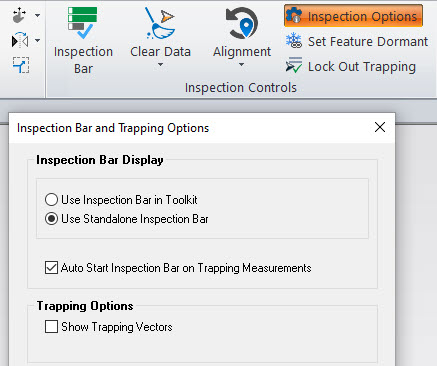437x366 pixels.
Task: Click the Lock Out Trapping label
Action: click(362, 67)
